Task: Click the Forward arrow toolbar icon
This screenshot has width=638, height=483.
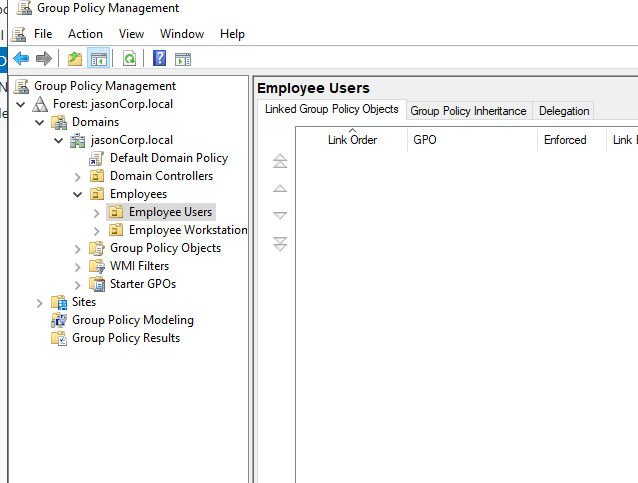Action: coord(43,59)
